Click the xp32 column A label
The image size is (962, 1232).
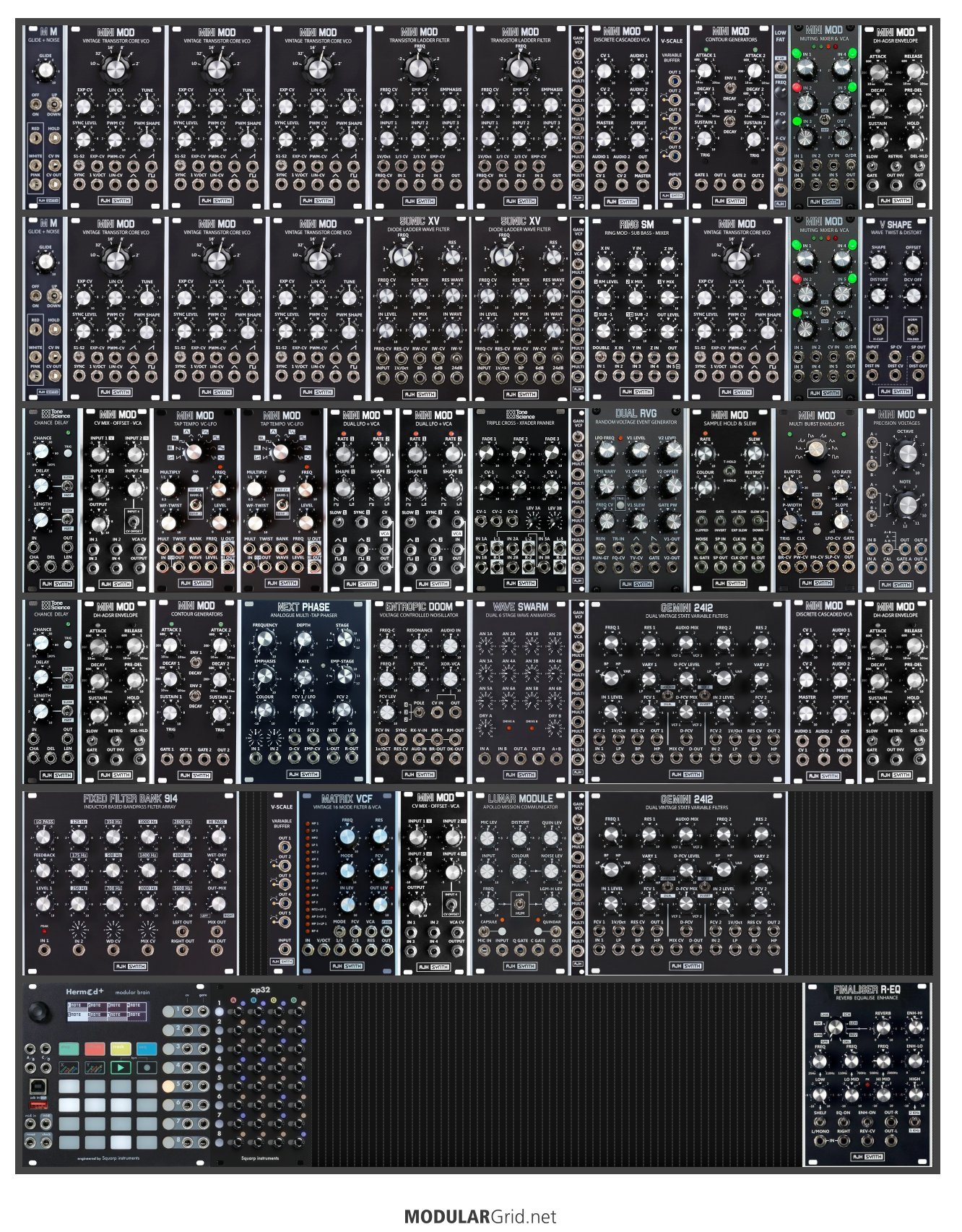[x=234, y=1001]
